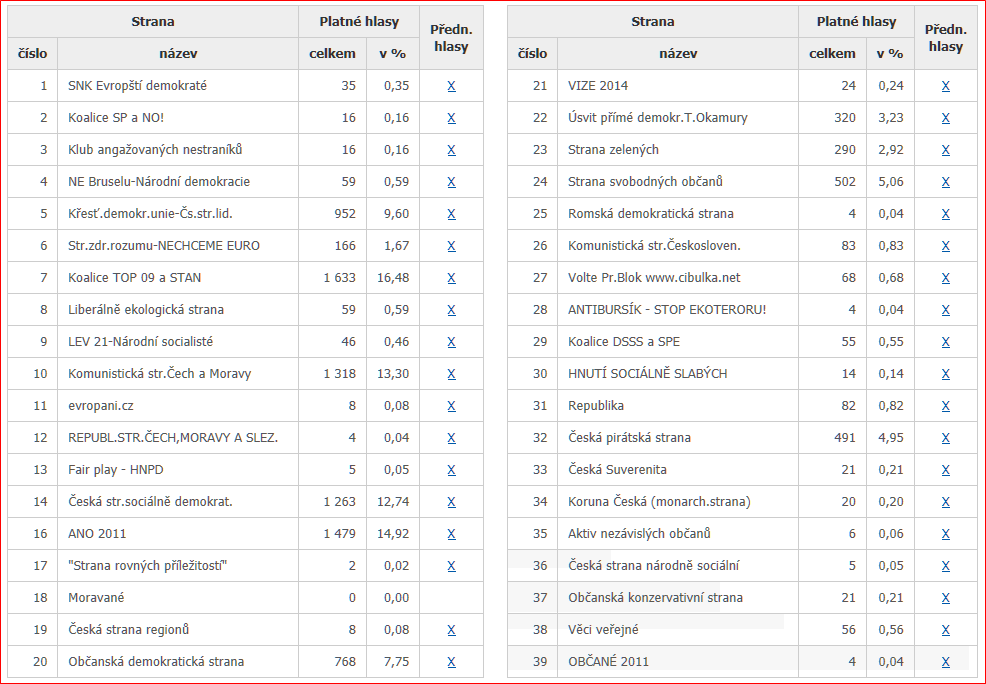The height and width of the screenshot is (684, 986).
Task: Open X link for Česká strana národně sociální
Action: [x=946, y=567]
